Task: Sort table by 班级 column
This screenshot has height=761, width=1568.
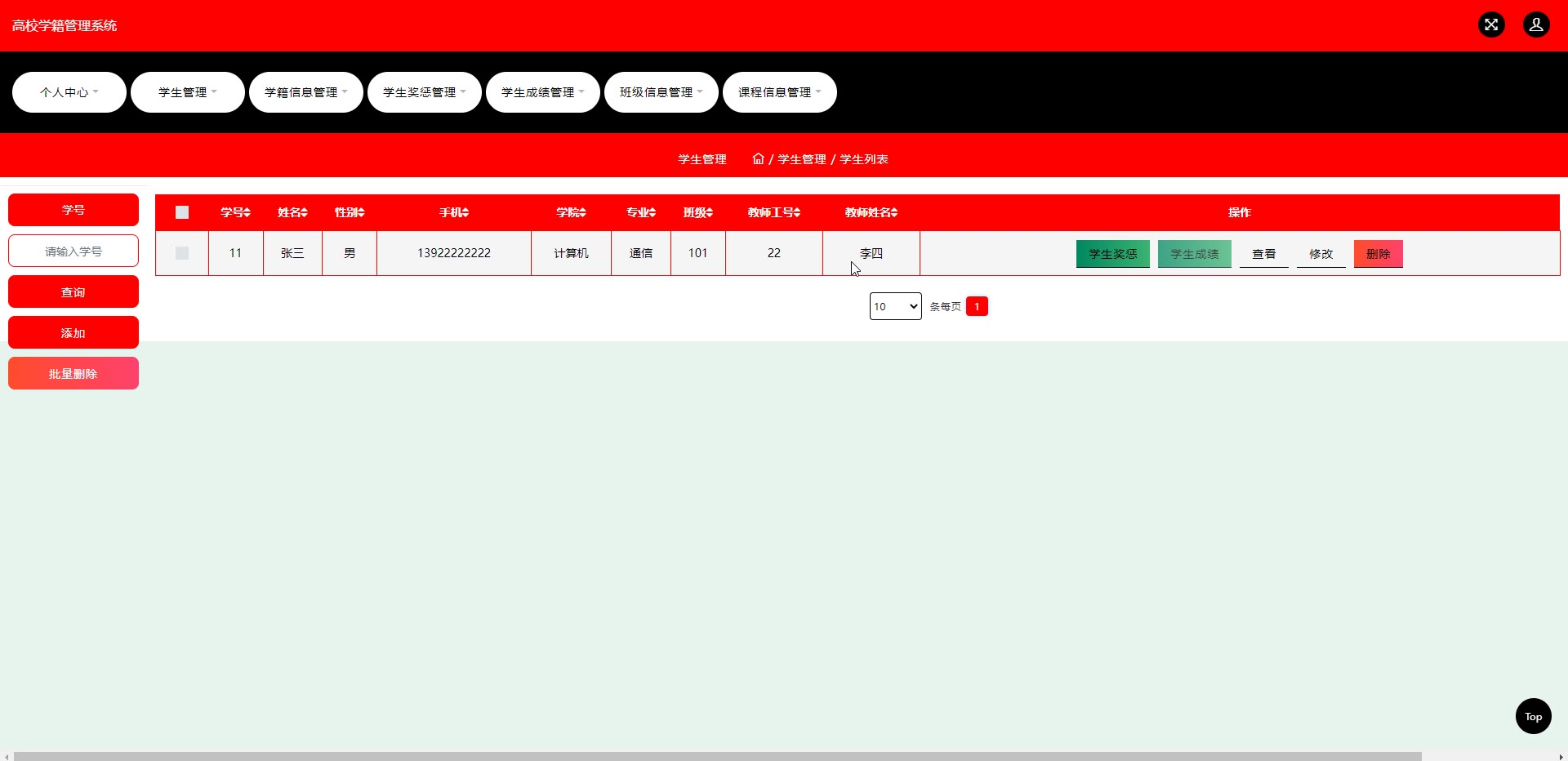Action: [x=698, y=212]
